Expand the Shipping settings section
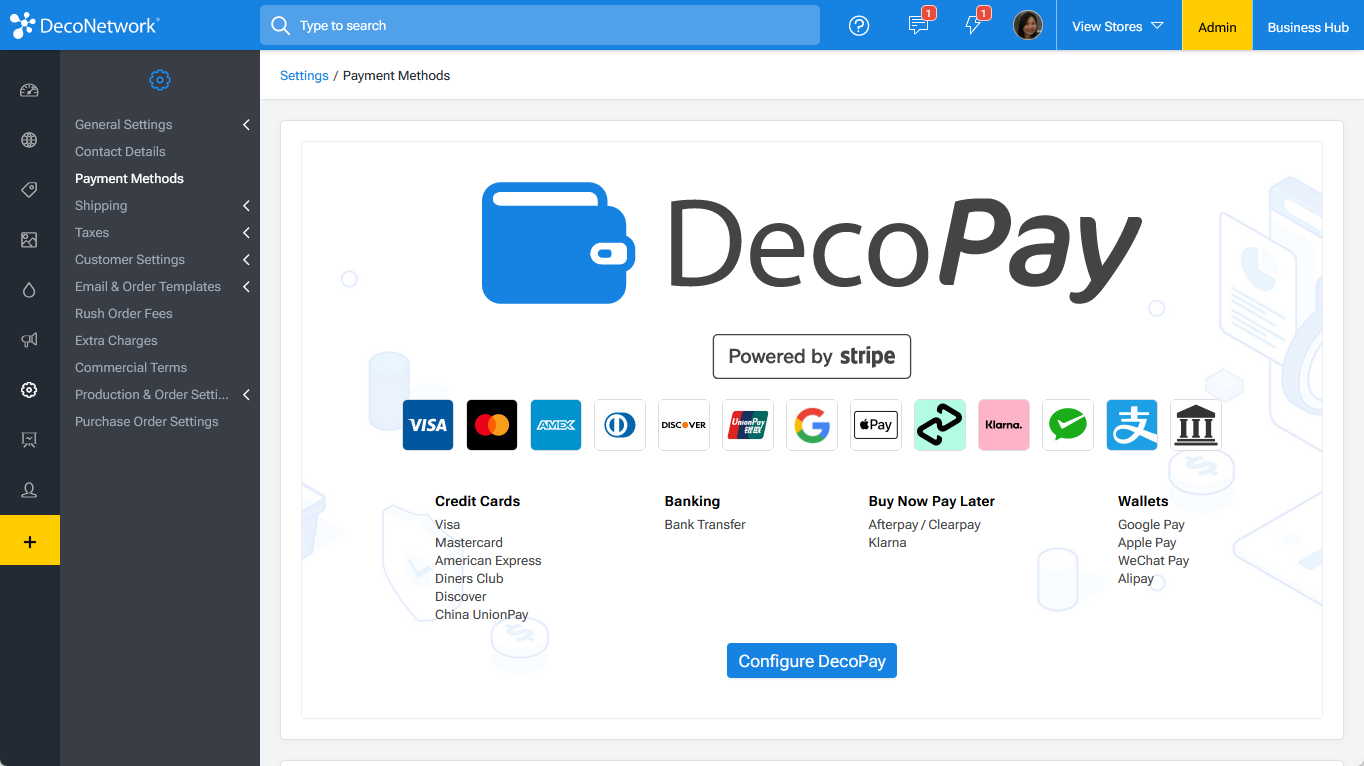This screenshot has width=1364, height=766. click(160, 205)
